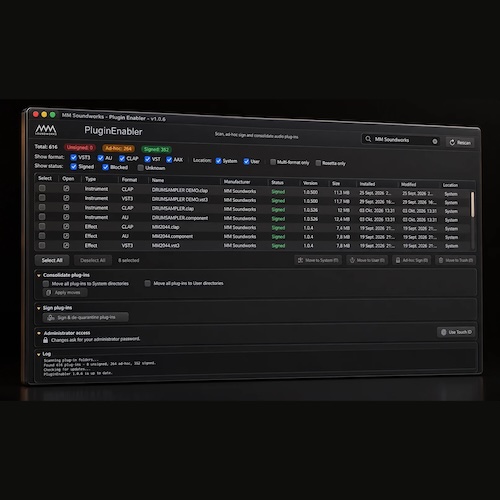Select the MM2044.clap row checkbox
Image resolution: width=500 pixels, height=500 pixels.
pyautogui.click(x=42, y=226)
